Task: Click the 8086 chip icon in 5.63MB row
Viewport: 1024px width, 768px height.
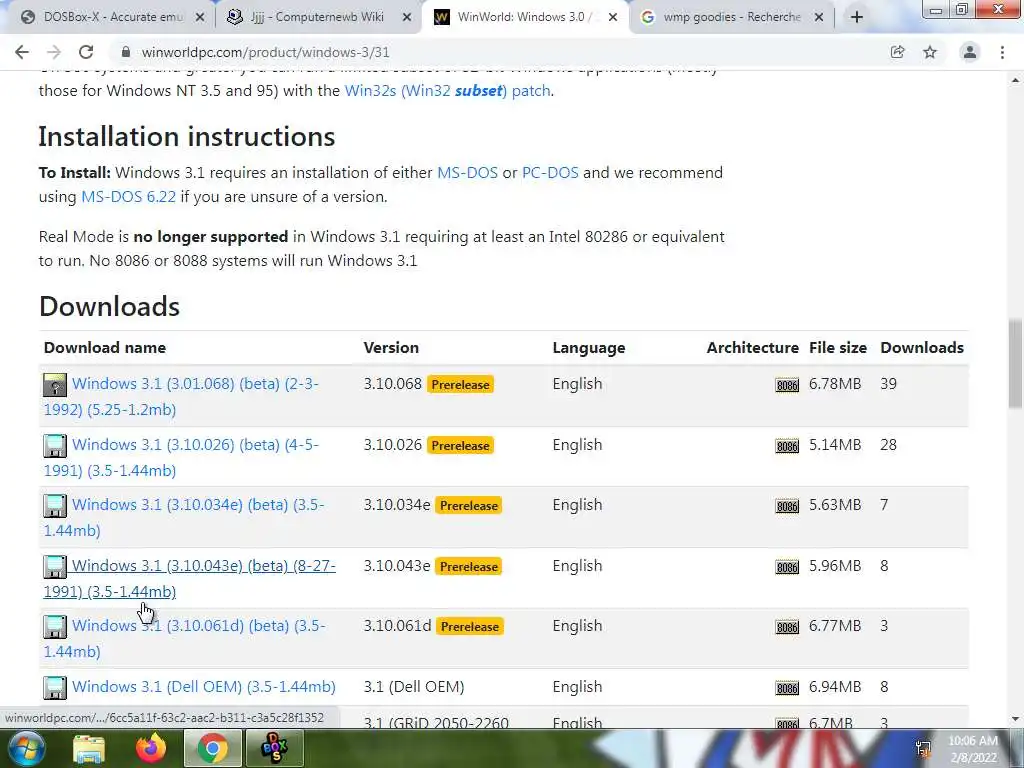Action: [x=787, y=505]
